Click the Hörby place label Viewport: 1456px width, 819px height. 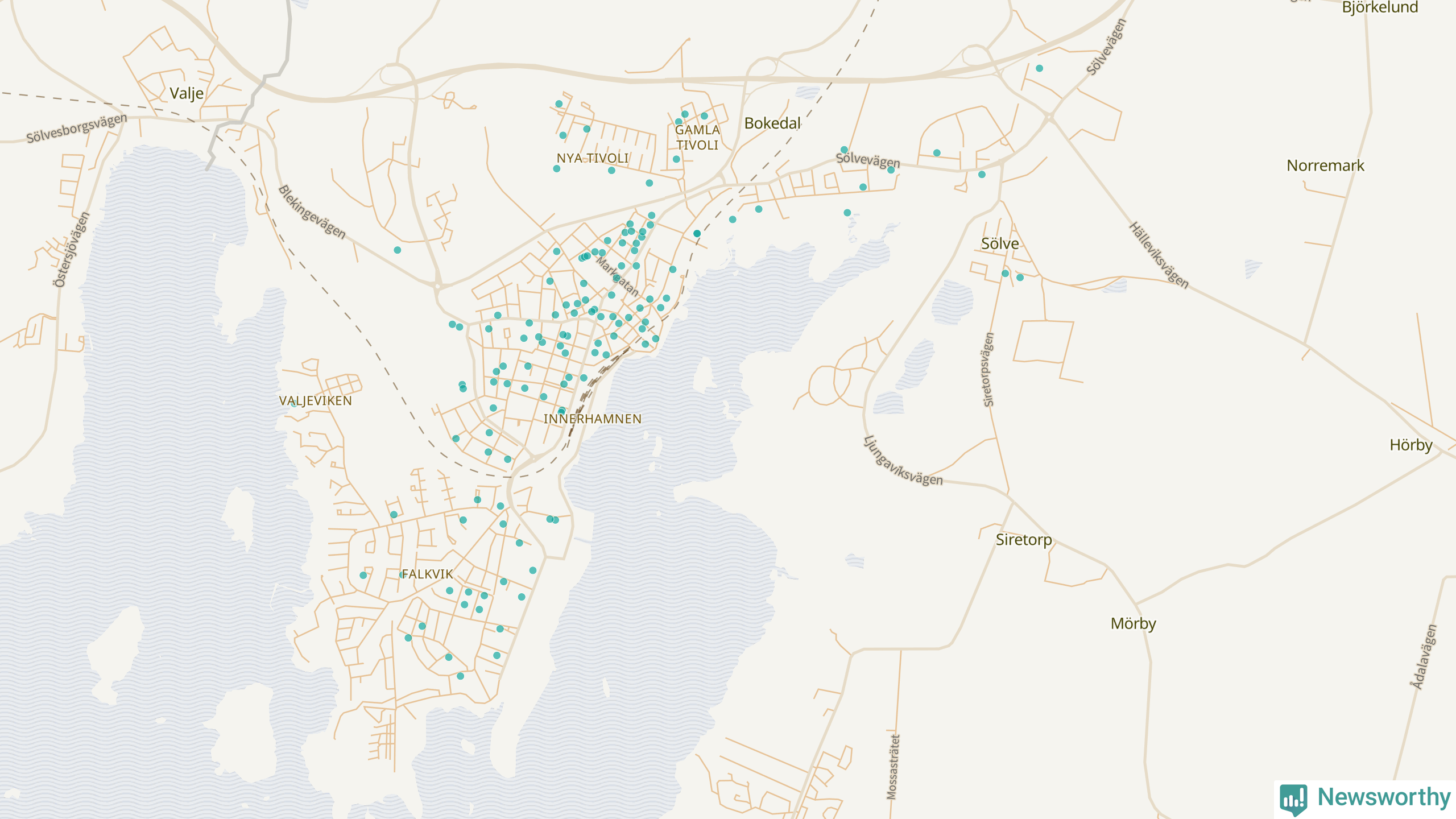coord(1410,445)
